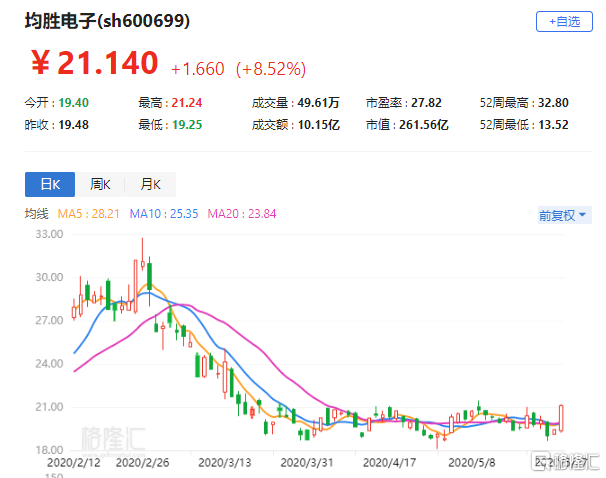Click 均线 legend heading

[x=37, y=214]
